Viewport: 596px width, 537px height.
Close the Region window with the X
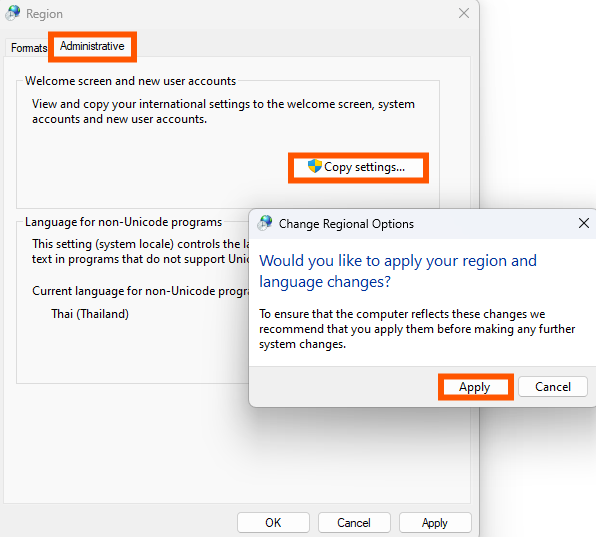point(464,13)
